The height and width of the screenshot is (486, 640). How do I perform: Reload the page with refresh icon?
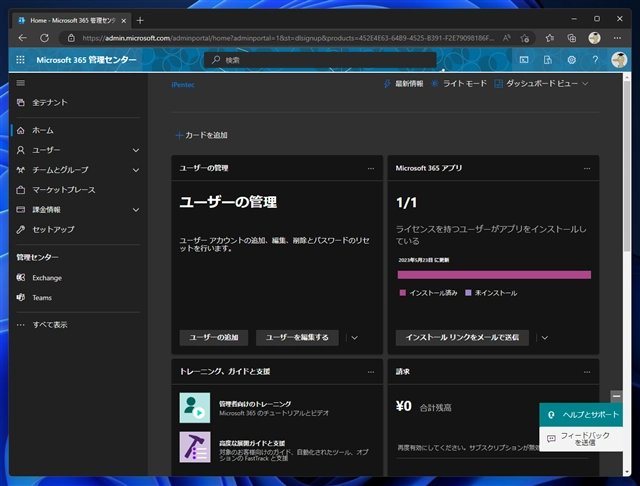pos(44,38)
